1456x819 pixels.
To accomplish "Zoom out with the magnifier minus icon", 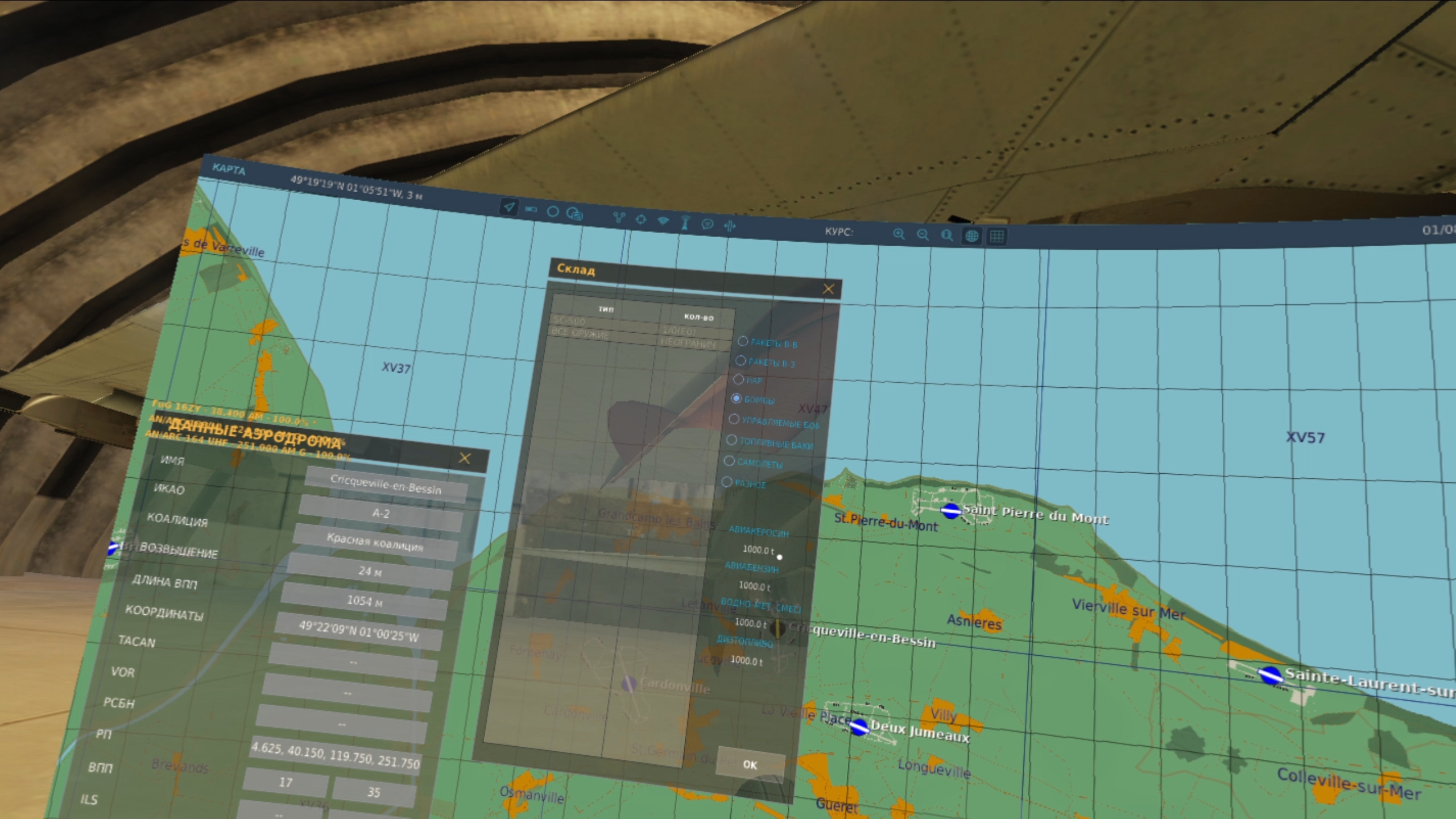I will click(923, 234).
